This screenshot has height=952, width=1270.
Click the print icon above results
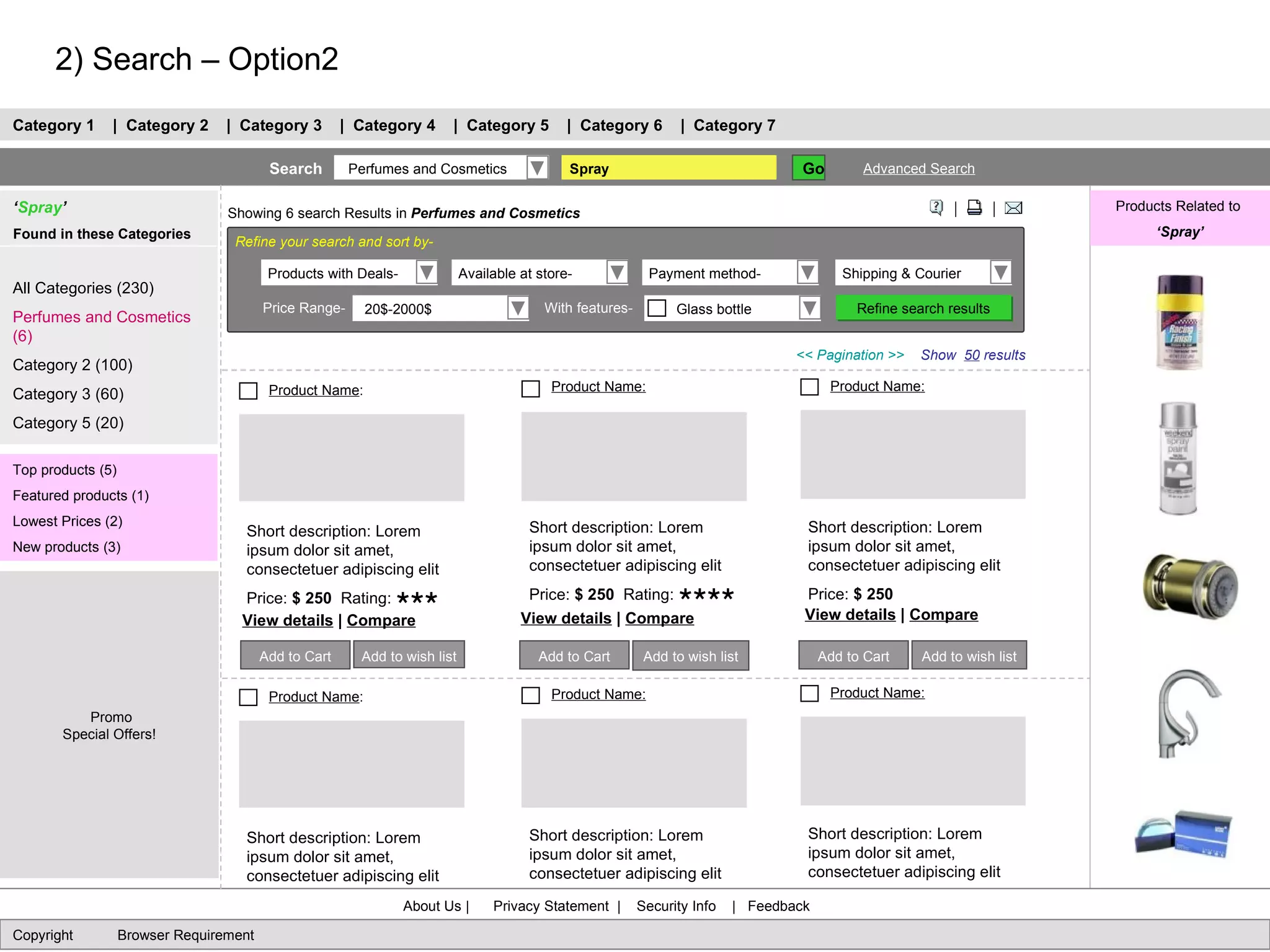tap(974, 208)
